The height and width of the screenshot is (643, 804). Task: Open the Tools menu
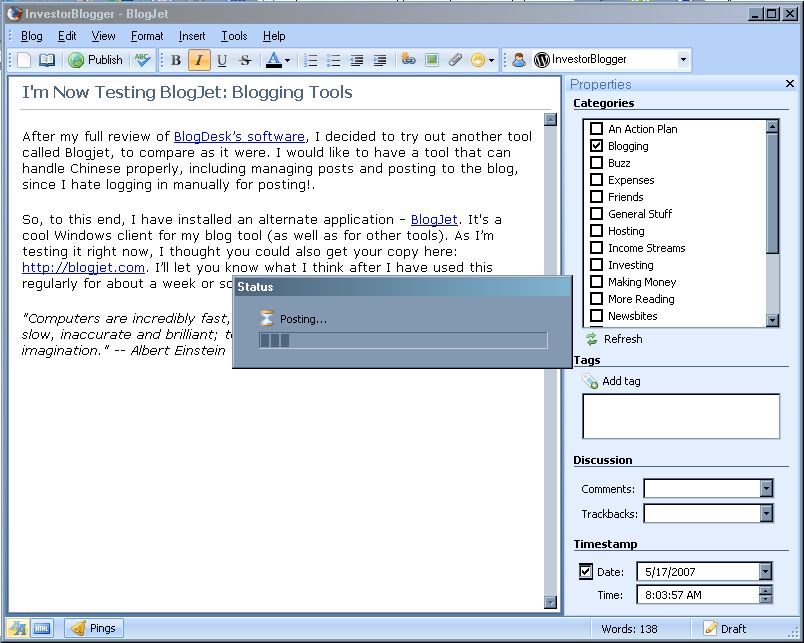click(x=234, y=36)
